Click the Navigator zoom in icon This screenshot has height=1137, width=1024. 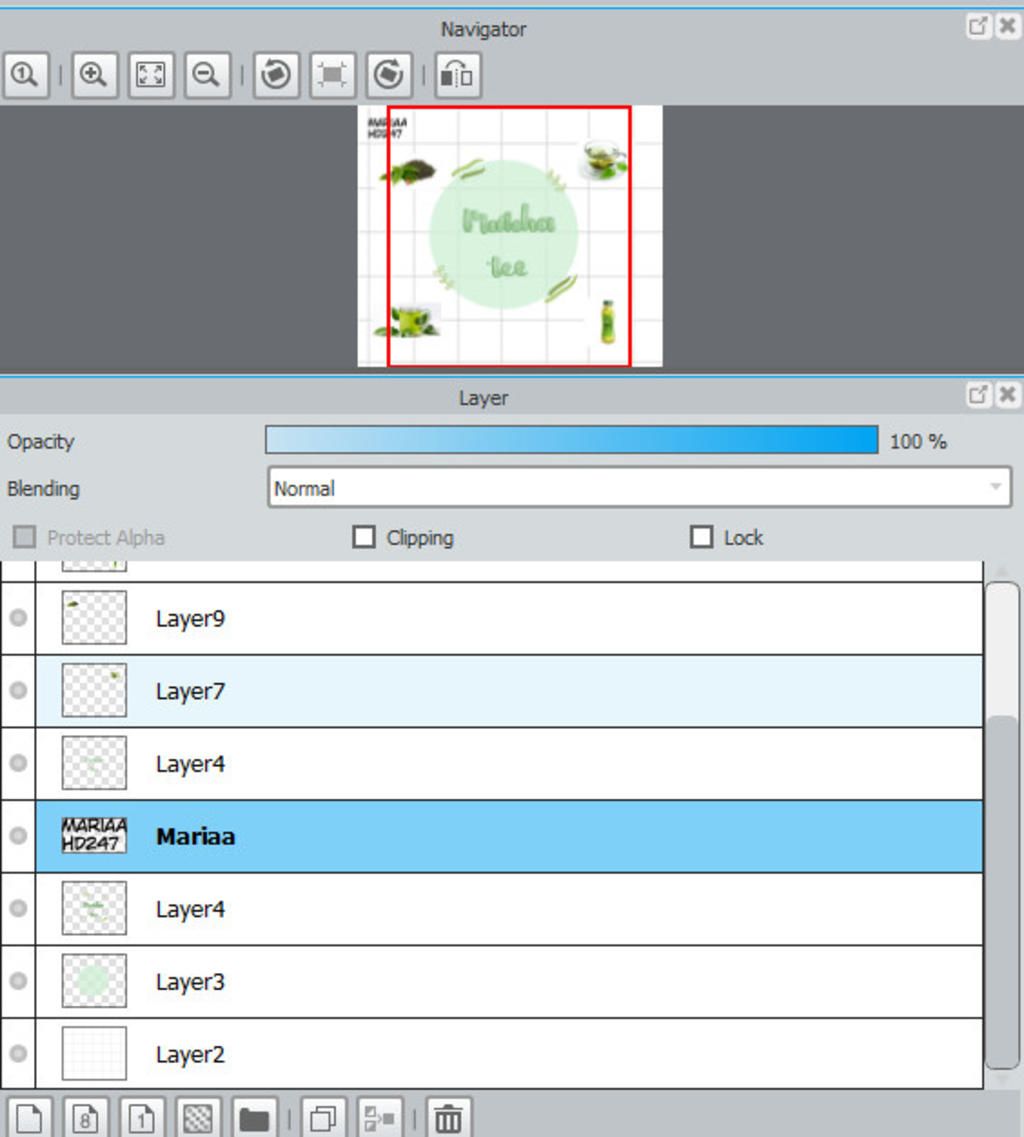click(94, 75)
